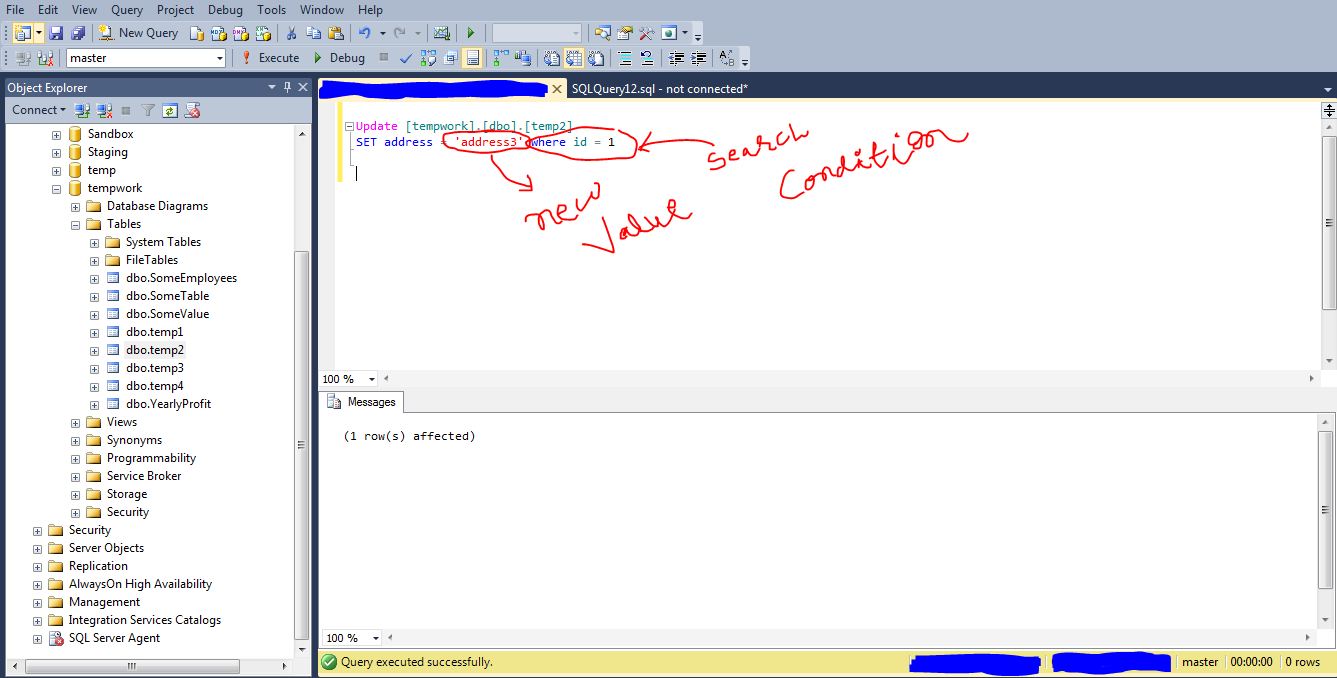Collapse the Tables folder node

[75, 225]
